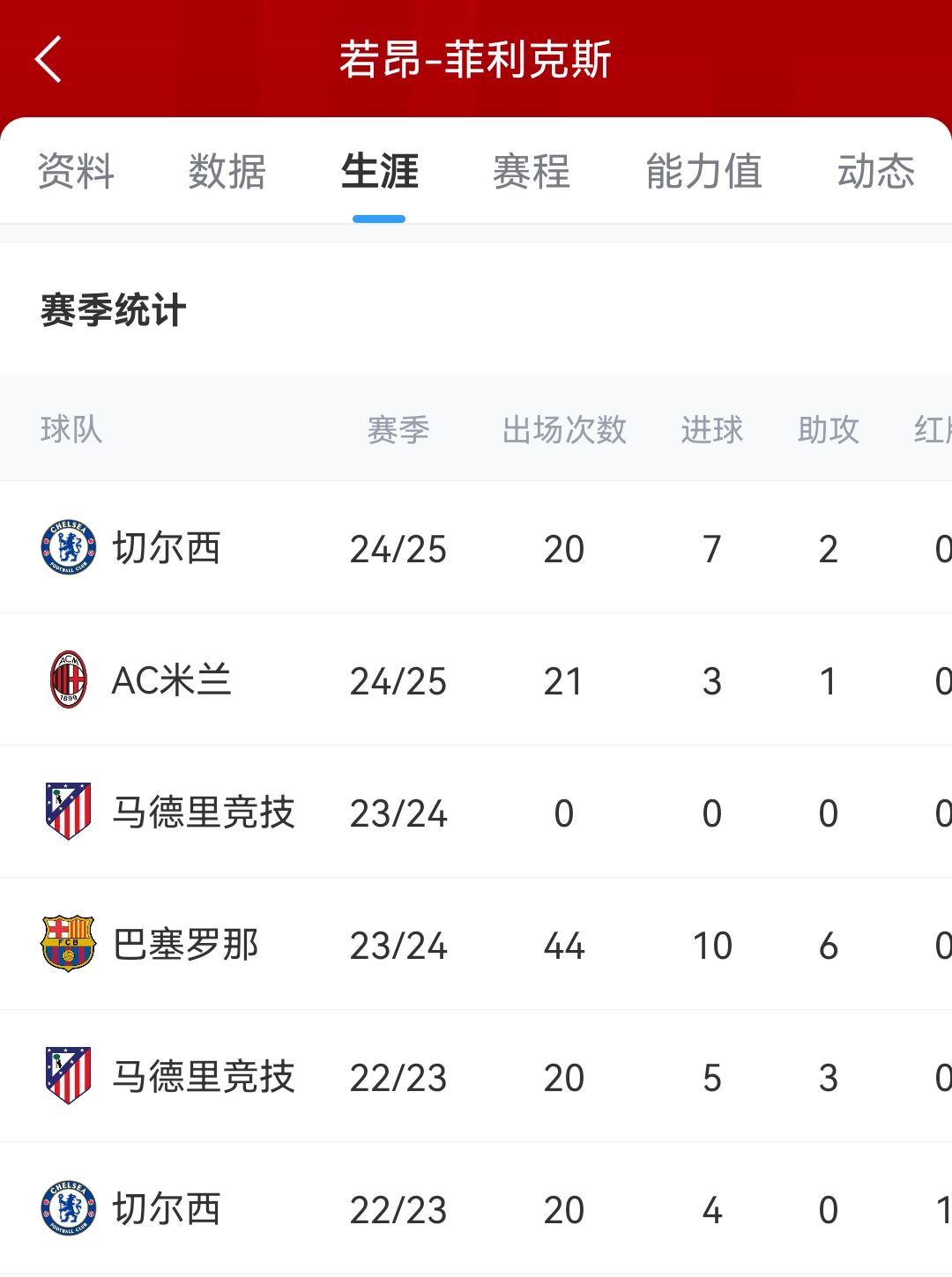
Task: Tap the 出场次数 column header
Action: point(564,430)
